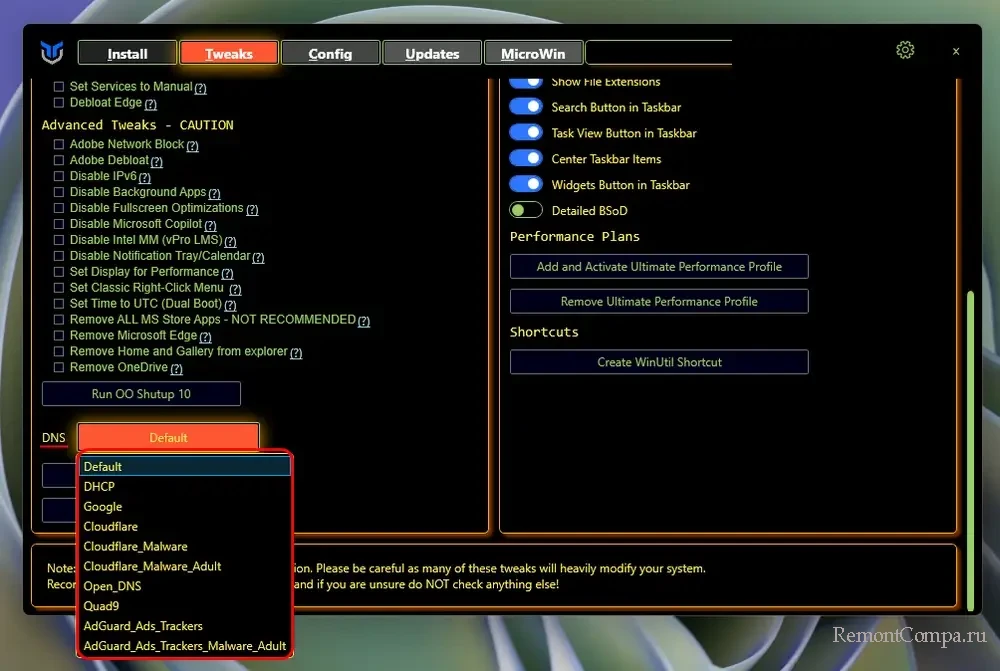The width and height of the screenshot is (1000, 671).
Task: Open help icon for Set Services to Manual
Action: [x=200, y=88]
